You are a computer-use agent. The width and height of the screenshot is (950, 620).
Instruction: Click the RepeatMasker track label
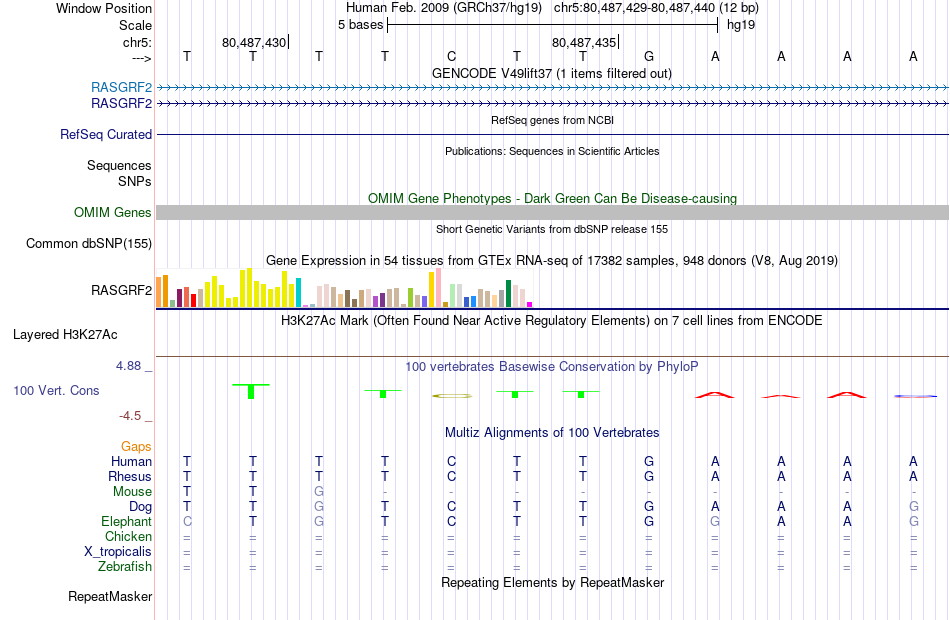pos(110,596)
